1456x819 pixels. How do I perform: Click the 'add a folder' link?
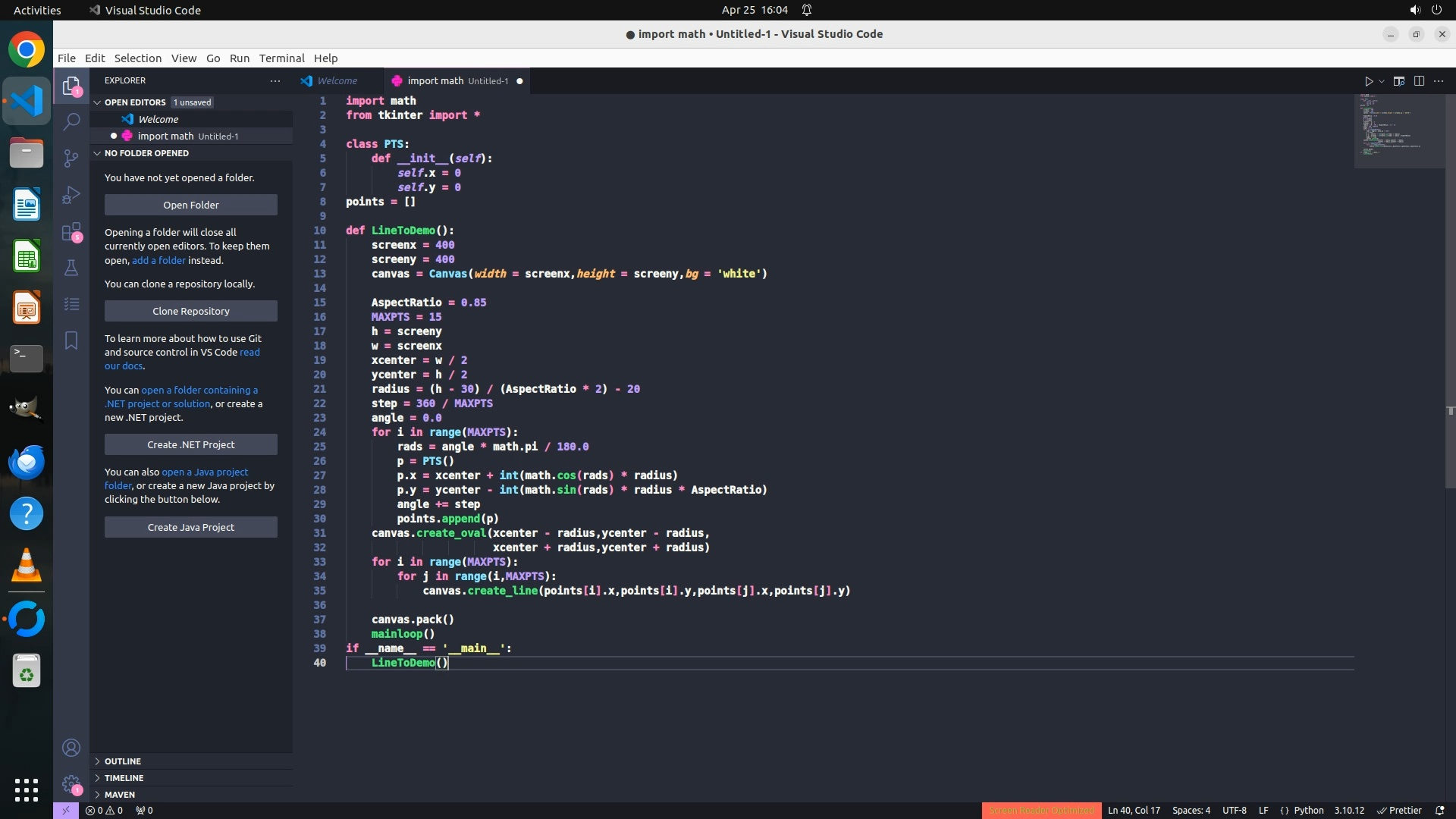click(x=158, y=260)
